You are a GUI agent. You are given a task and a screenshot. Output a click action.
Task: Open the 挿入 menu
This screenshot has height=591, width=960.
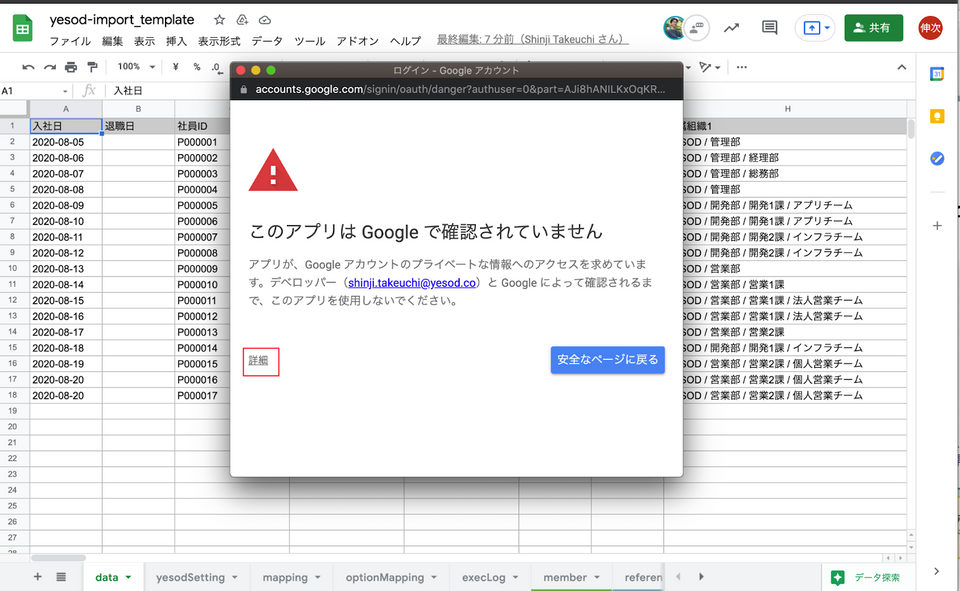pos(176,41)
